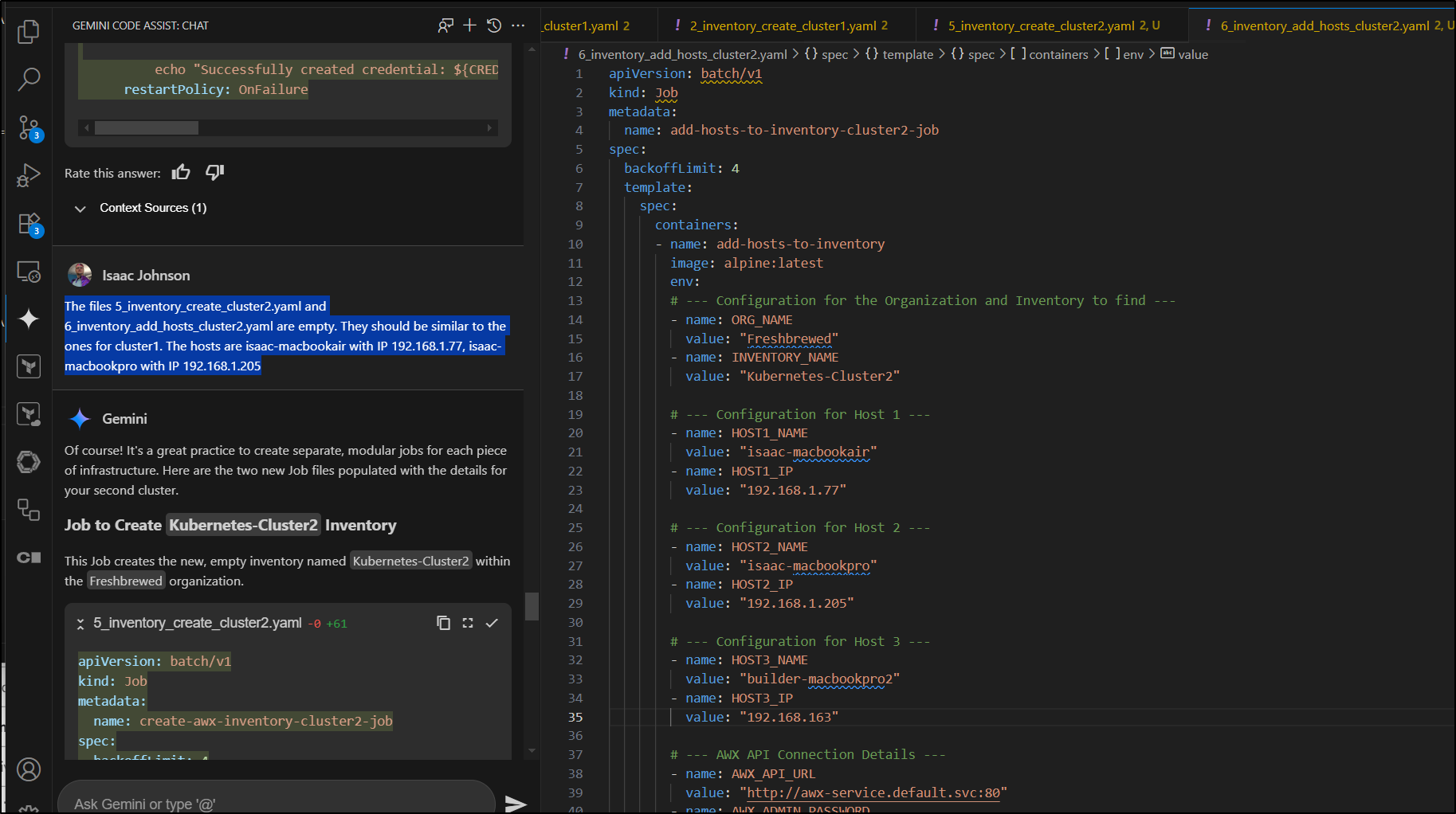Click "Kubernetes-Cluster2" value on line 17
The width and height of the screenshot is (1456, 814).
(x=819, y=376)
